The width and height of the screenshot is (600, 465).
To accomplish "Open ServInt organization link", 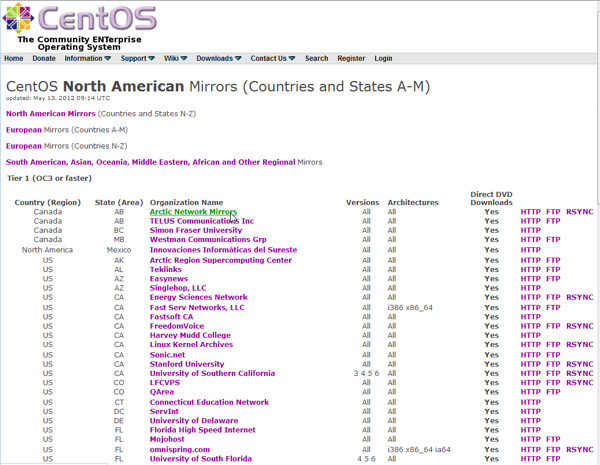I will coord(164,411).
